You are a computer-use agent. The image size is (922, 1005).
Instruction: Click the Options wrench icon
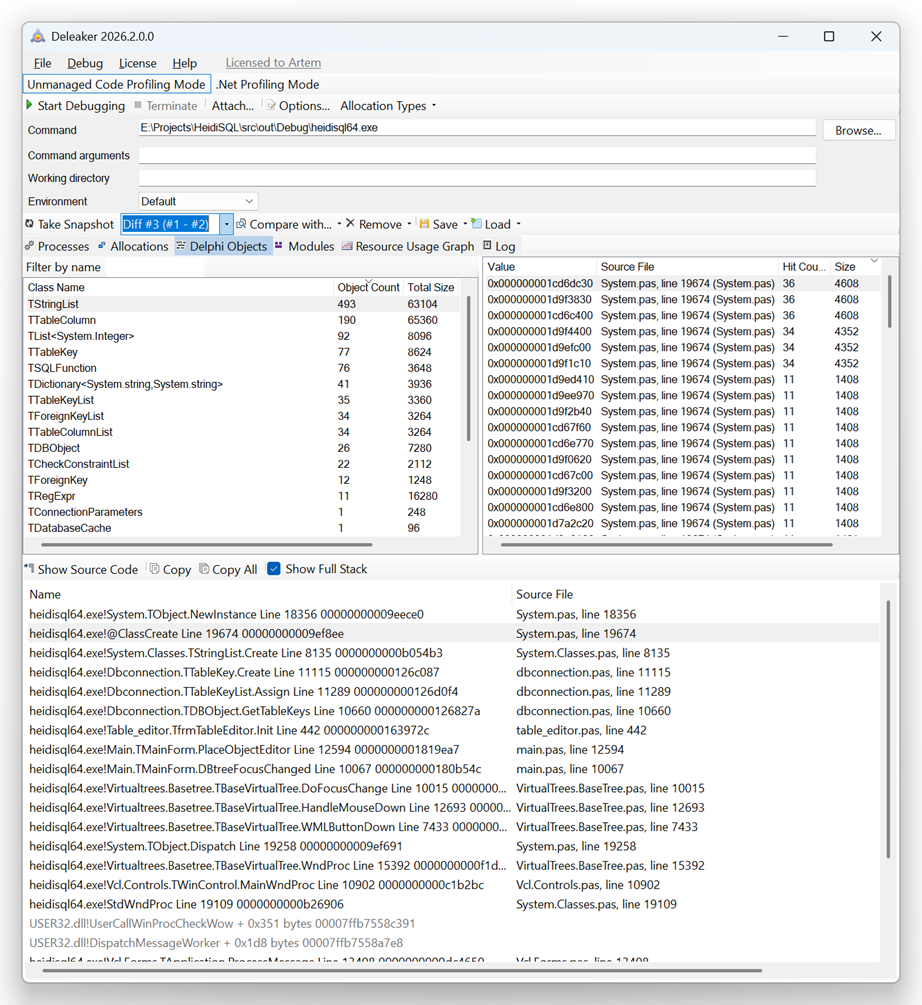270,105
